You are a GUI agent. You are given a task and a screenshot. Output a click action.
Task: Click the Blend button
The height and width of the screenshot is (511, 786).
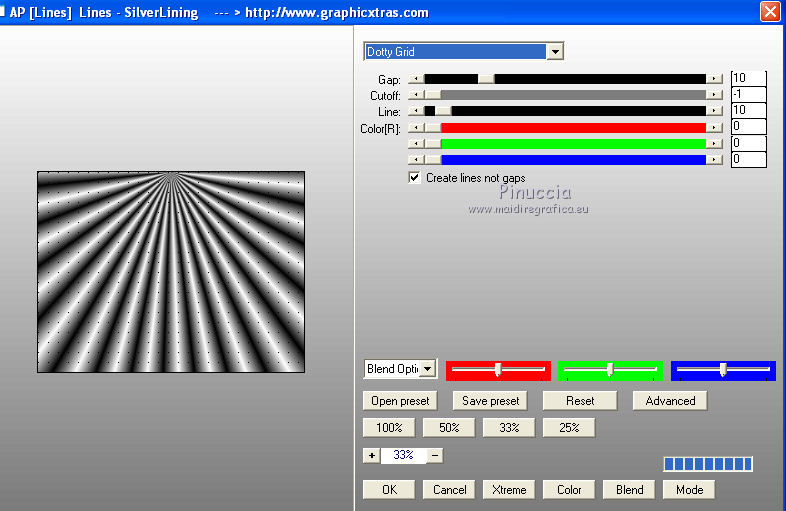click(x=629, y=489)
